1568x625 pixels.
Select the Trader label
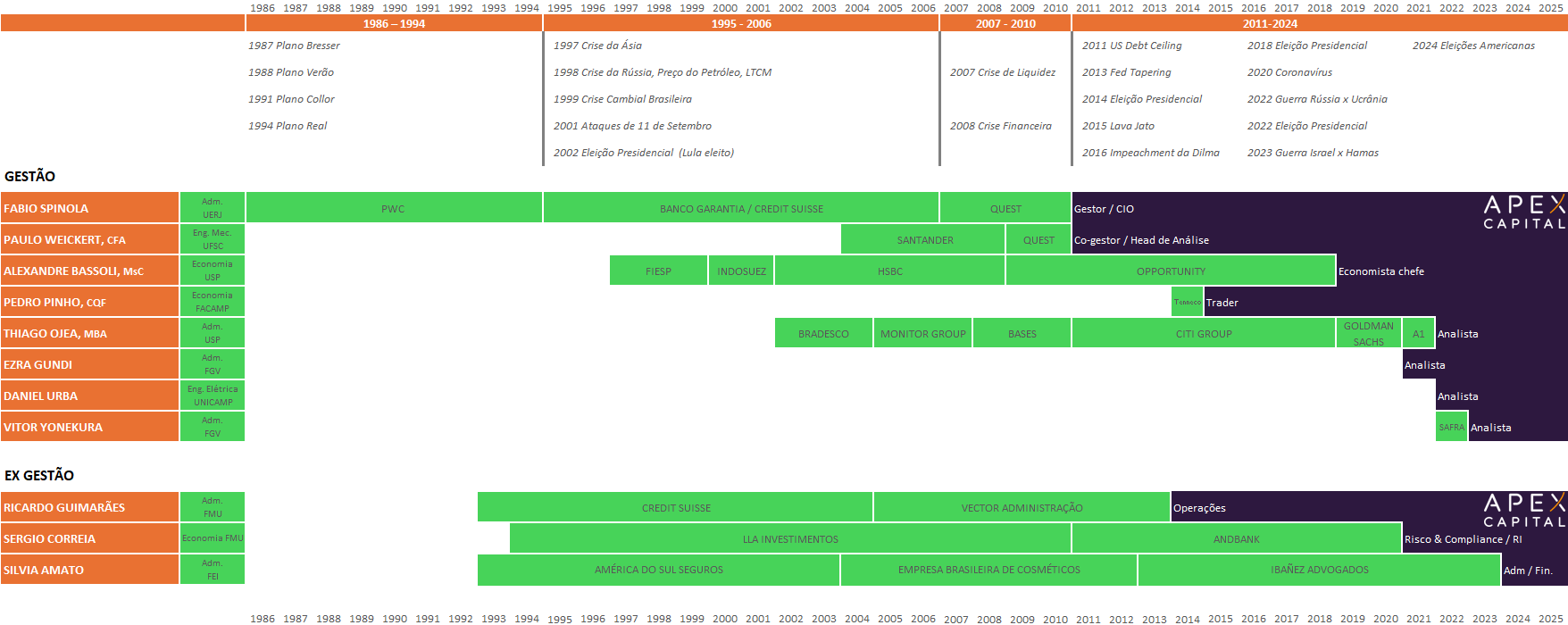click(x=1222, y=303)
